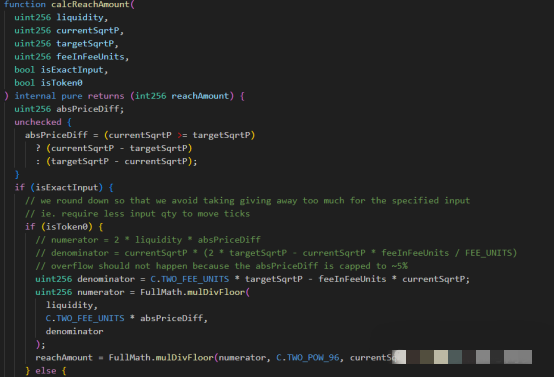Click the comment 'ie. require less input qty'
The image size is (554, 378).
click(137, 213)
